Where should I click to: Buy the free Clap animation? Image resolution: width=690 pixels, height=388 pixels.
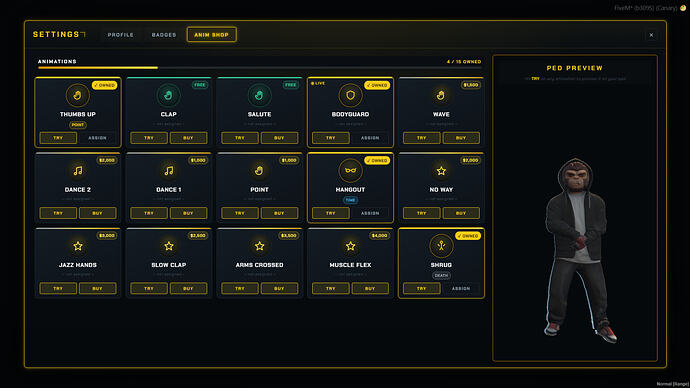[x=188, y=138]
